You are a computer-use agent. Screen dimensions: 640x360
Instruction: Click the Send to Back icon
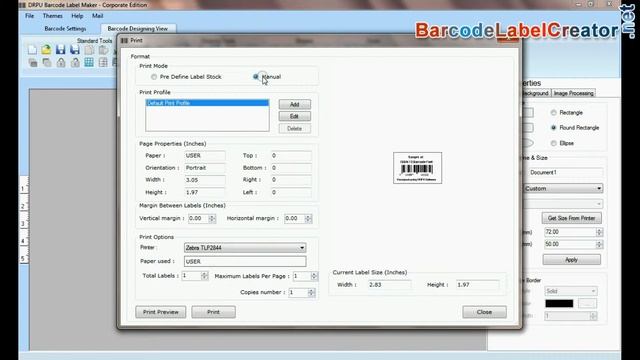pyautogui.click(x=47, y=62)
